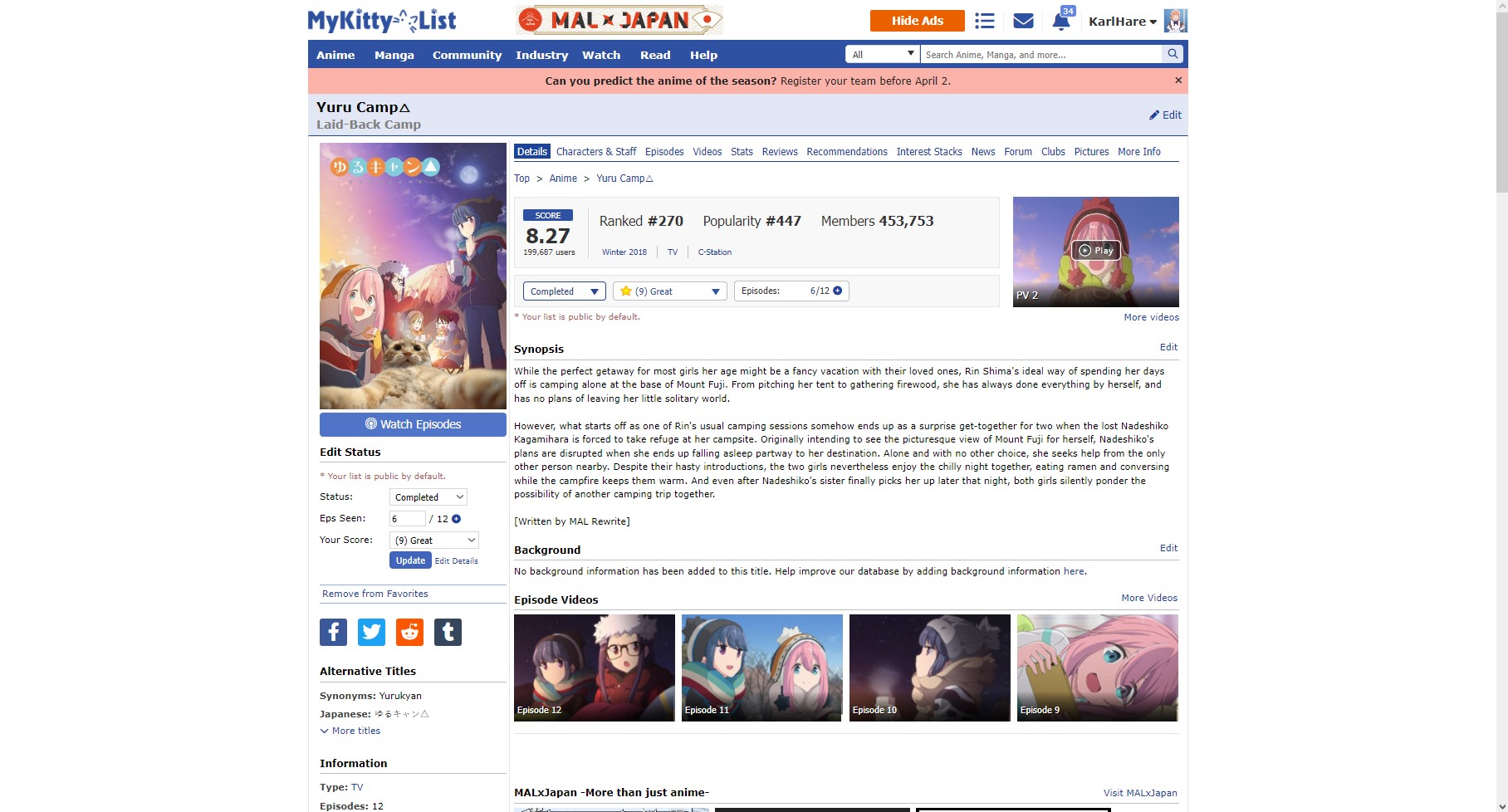Viewport: 1508px width, 812px height.
Task: Click the Anime breadcrumb link
Action: 563,179
